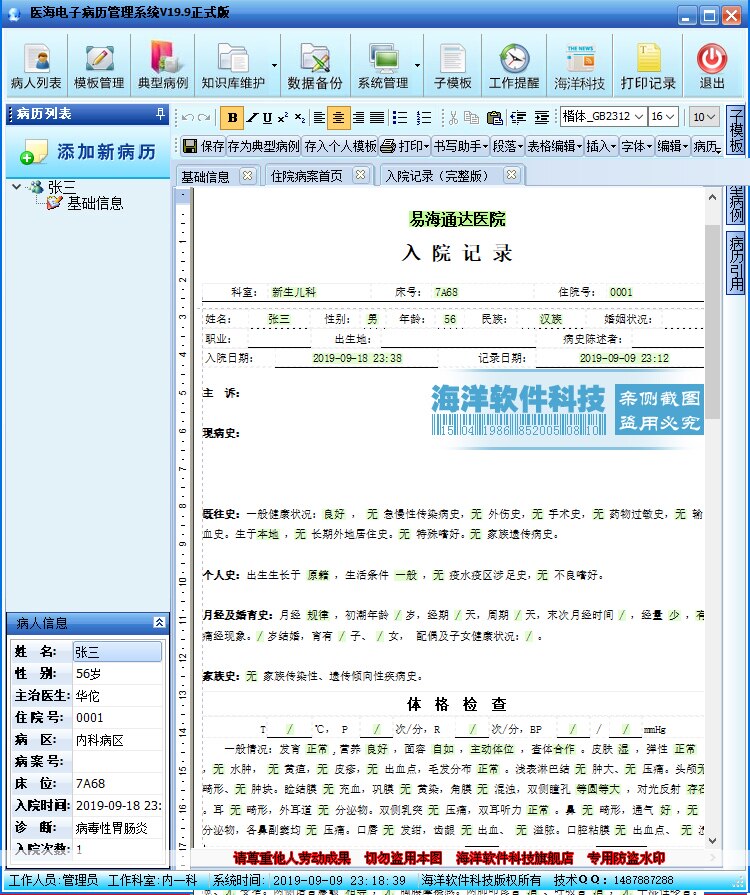This screenshot has width=750, height=895.
Task: Align text left
Action: coord(319,118)
